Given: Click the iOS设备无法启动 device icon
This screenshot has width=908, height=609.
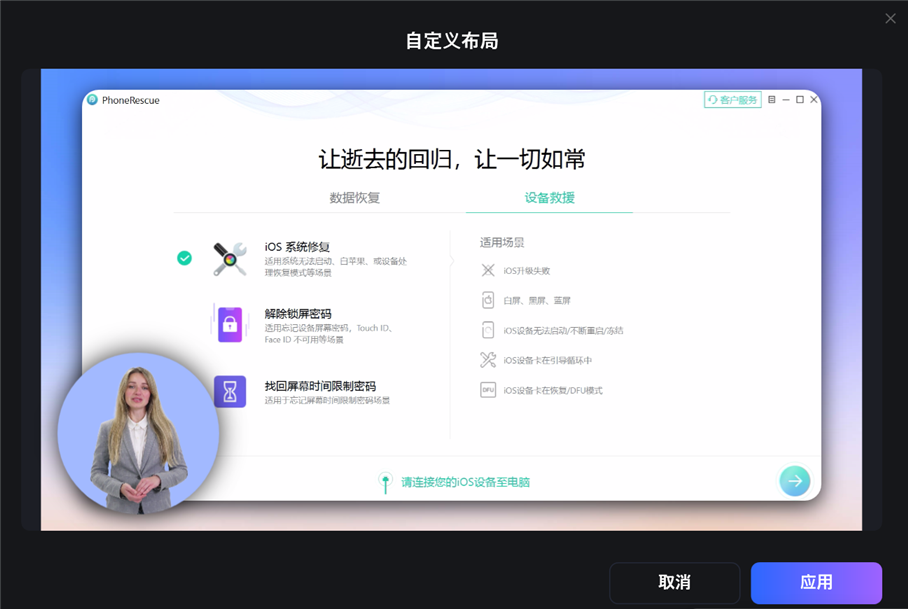Looking at the screenshot, I should (488, 330).
